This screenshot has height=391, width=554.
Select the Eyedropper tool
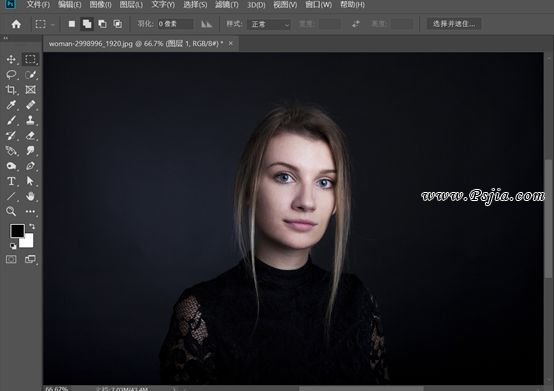[11, 105]
